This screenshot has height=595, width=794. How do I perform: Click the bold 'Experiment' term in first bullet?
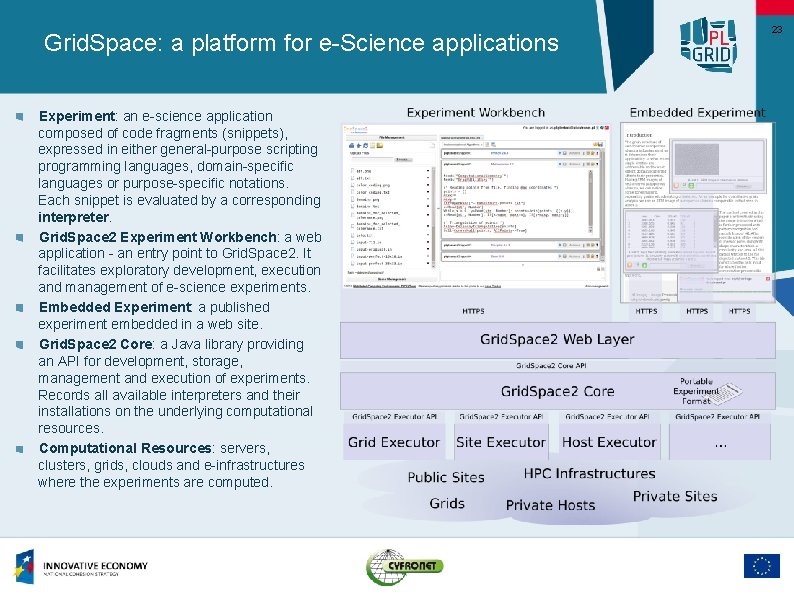click(77, 116)
